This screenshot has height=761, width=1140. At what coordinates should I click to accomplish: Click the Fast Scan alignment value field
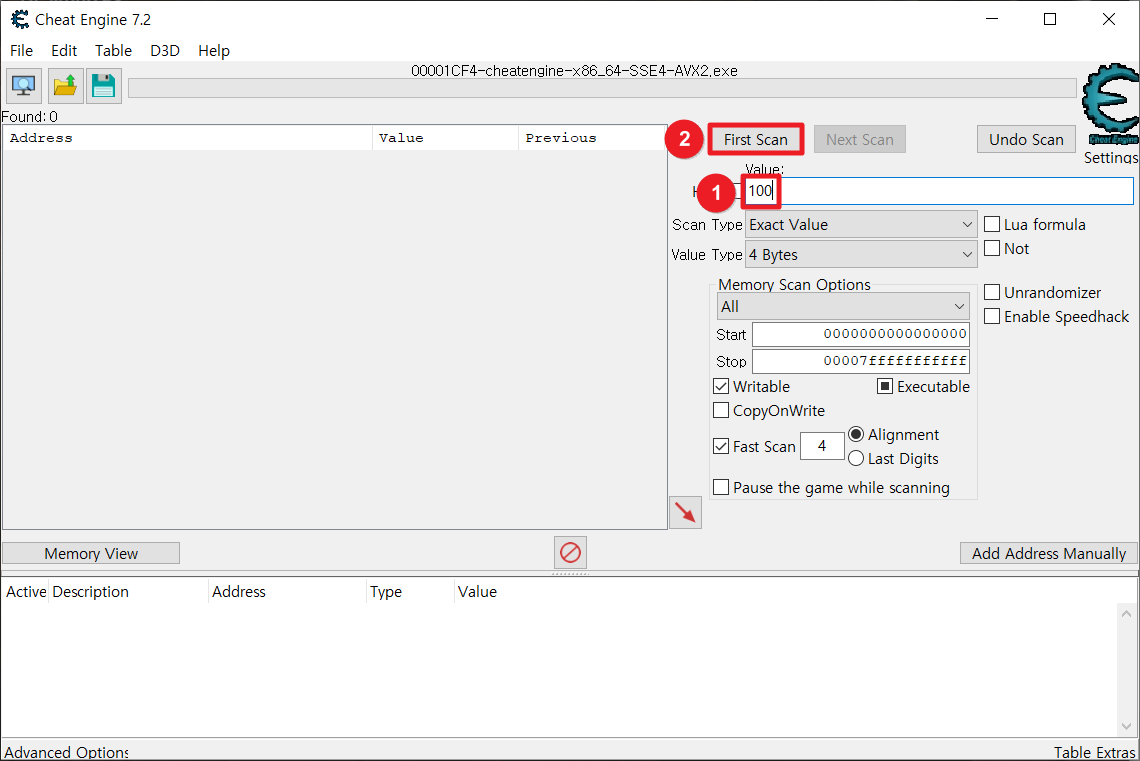pos(822,446)
